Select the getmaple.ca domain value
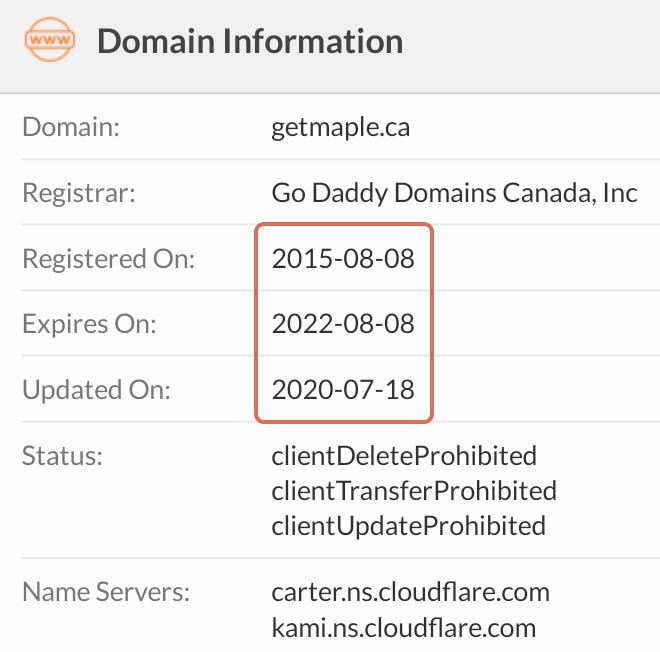Viewport: 660px width, 652px height. (x=341, y=127)
